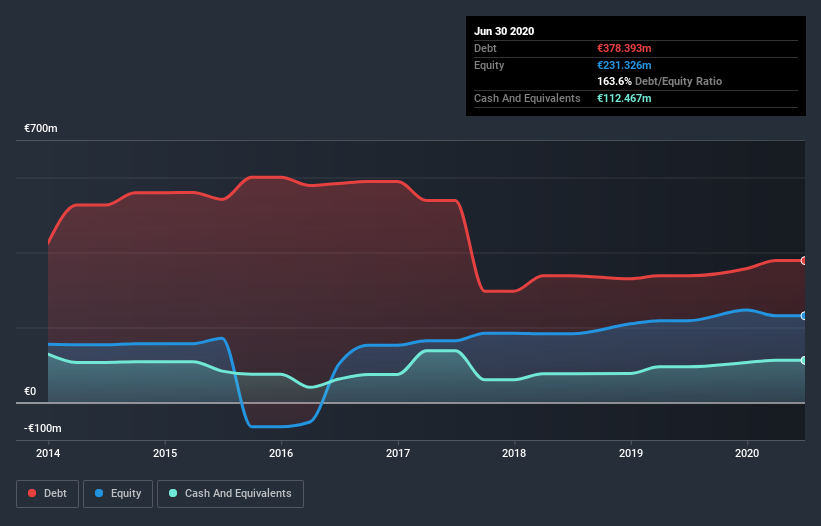Click the blue Equity legend dot

pos(99,493)
